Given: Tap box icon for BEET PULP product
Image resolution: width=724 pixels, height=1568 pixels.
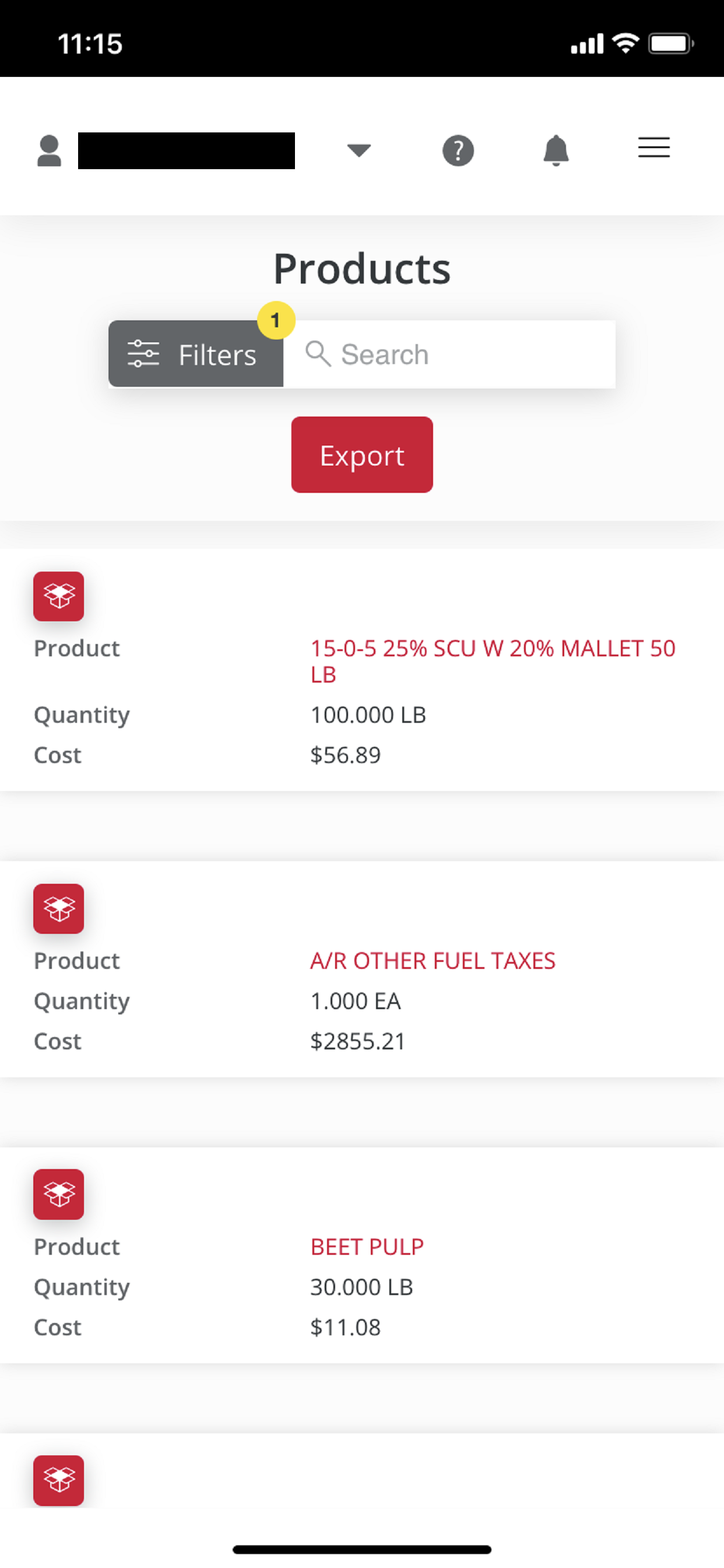Looking at the screenshot, I should (x=59, y=1194).
